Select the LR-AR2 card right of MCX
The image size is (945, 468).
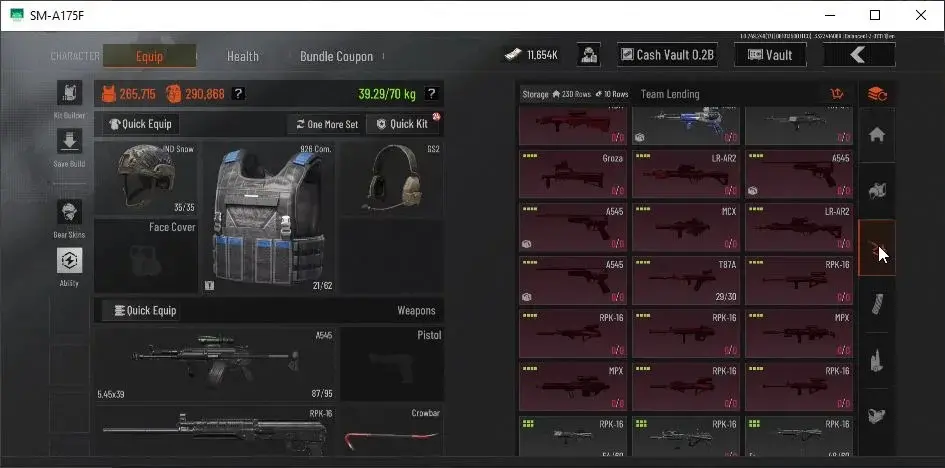click(x=799, y=228)
